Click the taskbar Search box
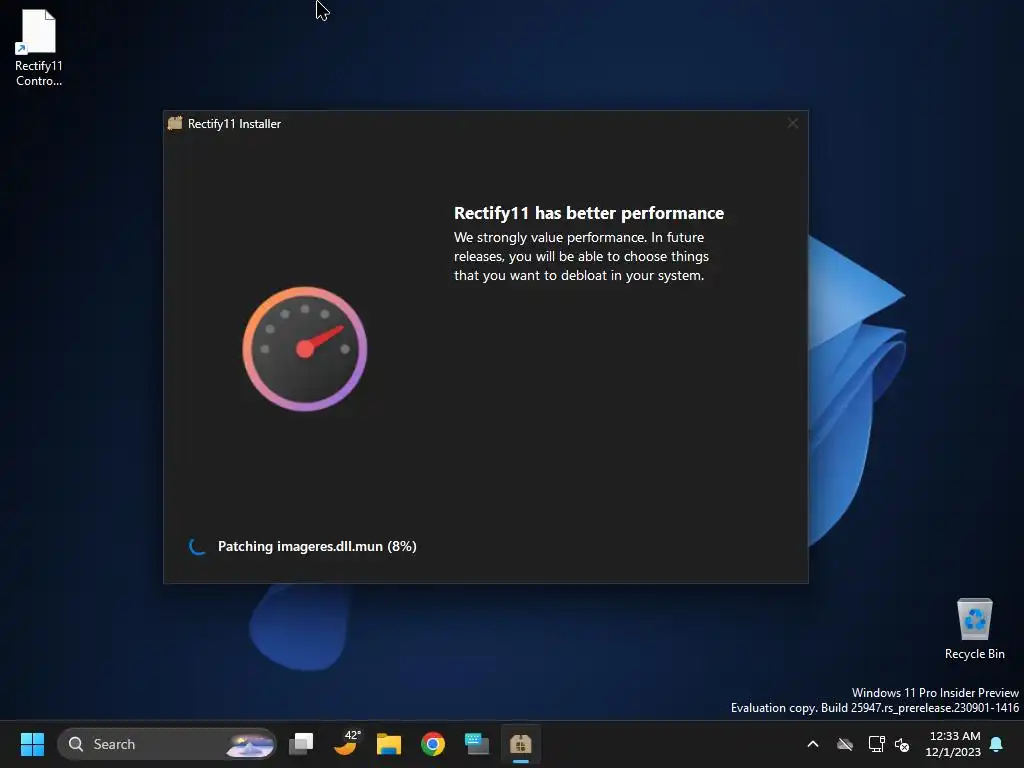 [x=167, y=744]
